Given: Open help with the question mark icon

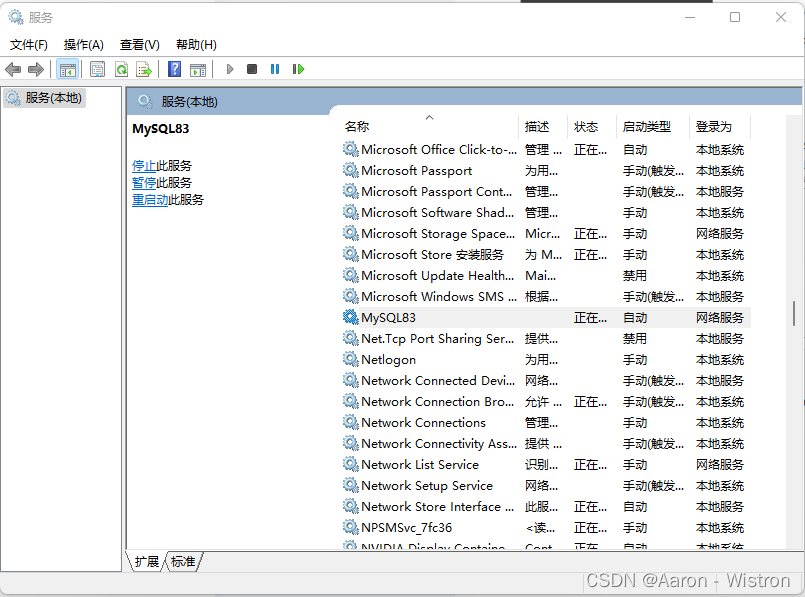Looking at the screenshot, I should [x=175, y=69].
